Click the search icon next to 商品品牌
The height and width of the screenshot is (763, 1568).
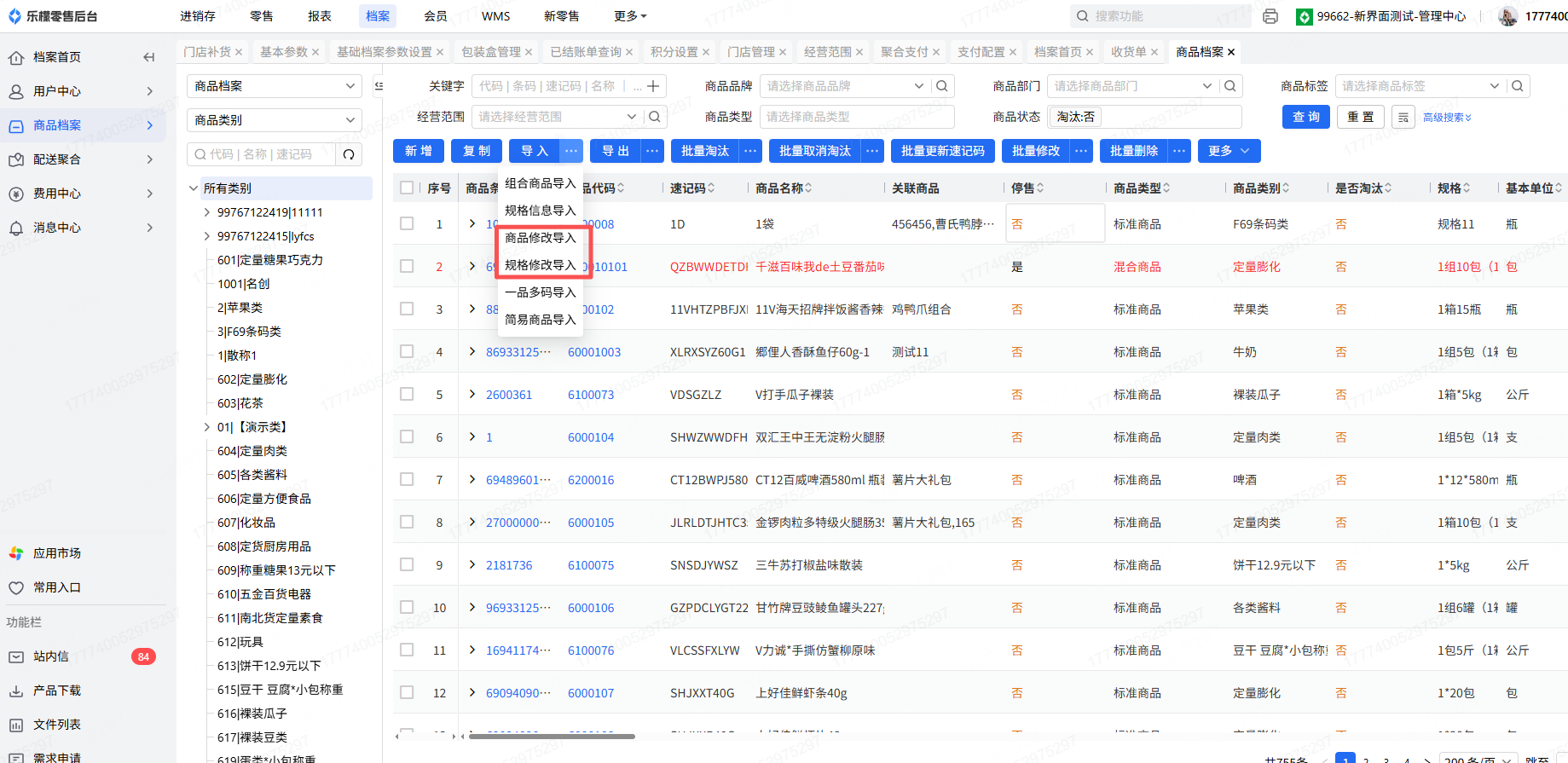click(941, 86)
